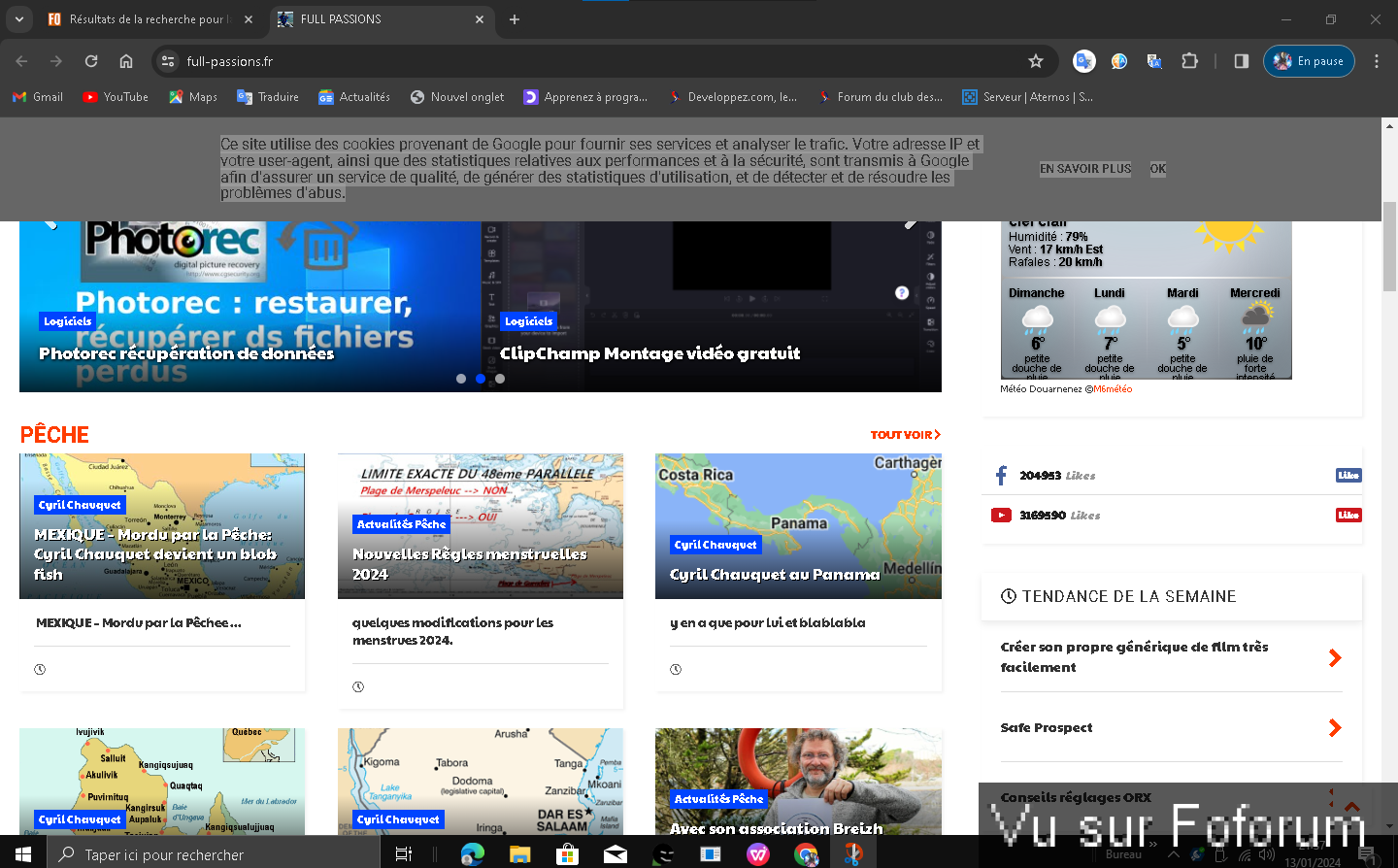
Task: Click the Cyril Chauquet tag on Panama card
Action: tap(716, 545)
